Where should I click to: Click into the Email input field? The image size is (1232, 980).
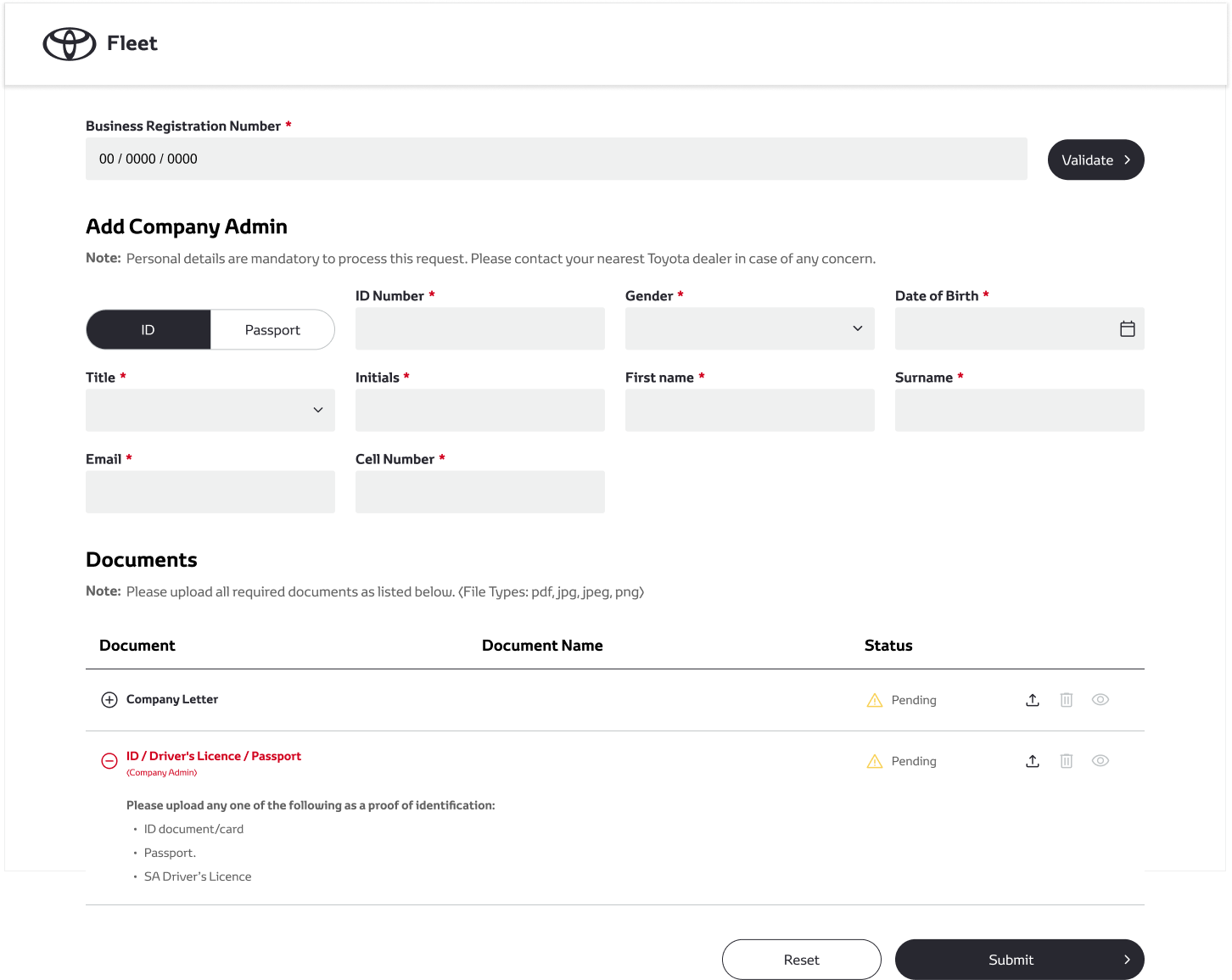(210, 492)
